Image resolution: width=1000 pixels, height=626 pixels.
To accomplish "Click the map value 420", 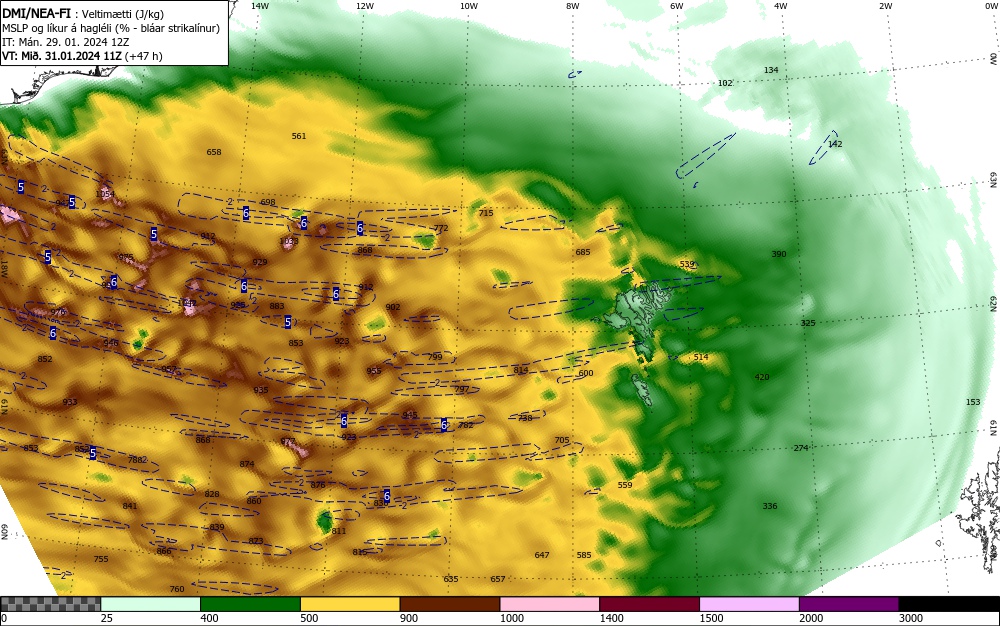I will (761, 377).
